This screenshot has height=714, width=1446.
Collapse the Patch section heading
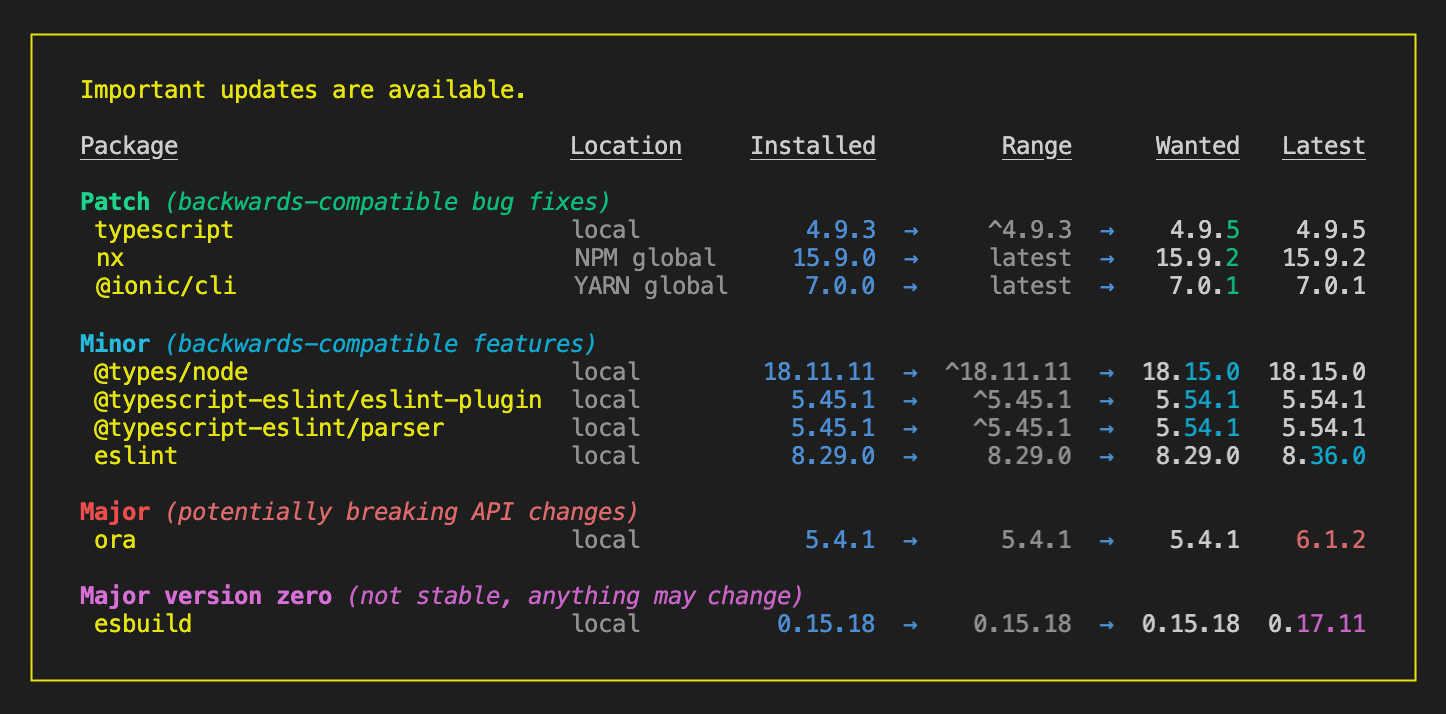(114, 201)
